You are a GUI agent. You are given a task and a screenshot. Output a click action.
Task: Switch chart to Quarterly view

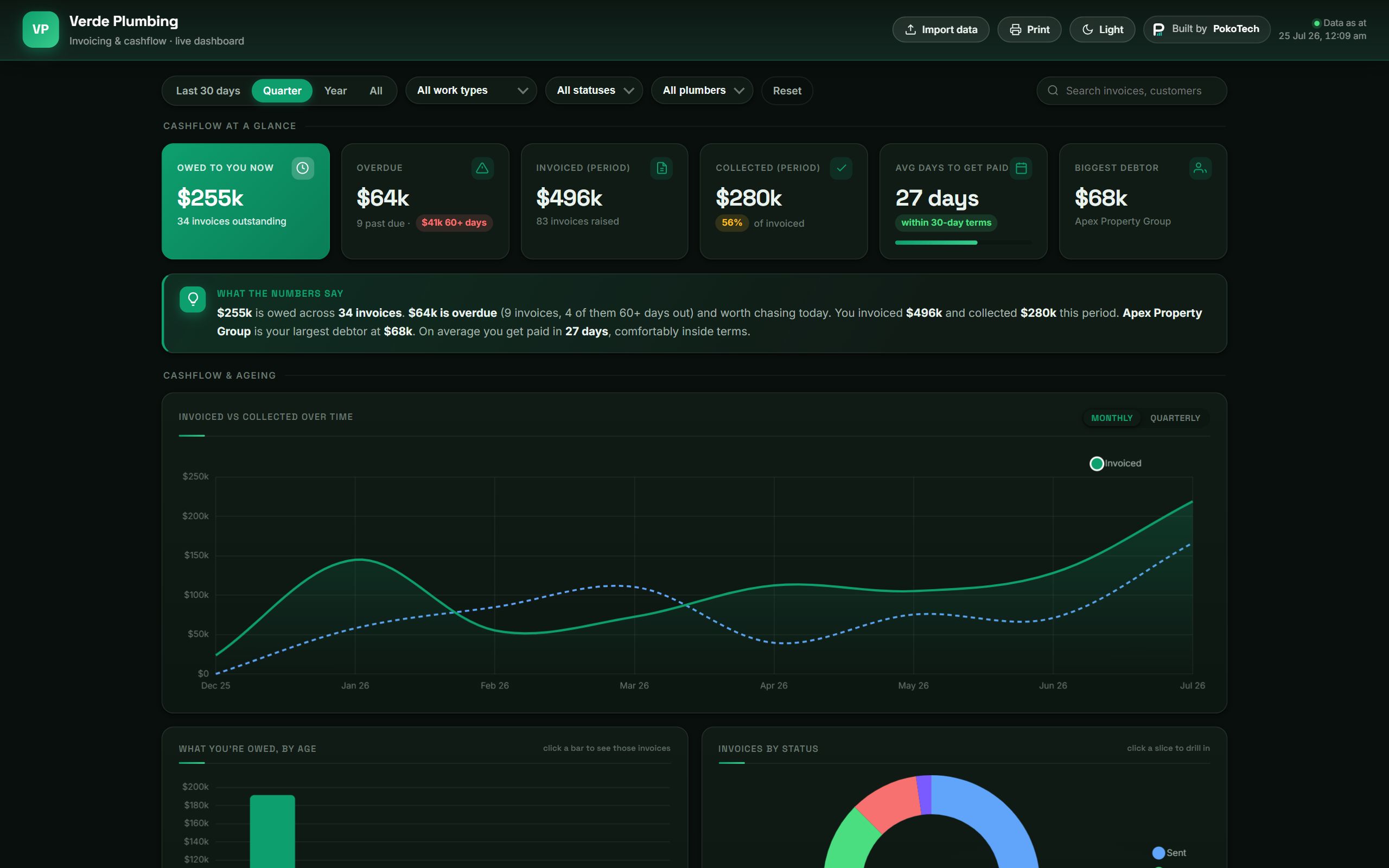pos(1174,418)
